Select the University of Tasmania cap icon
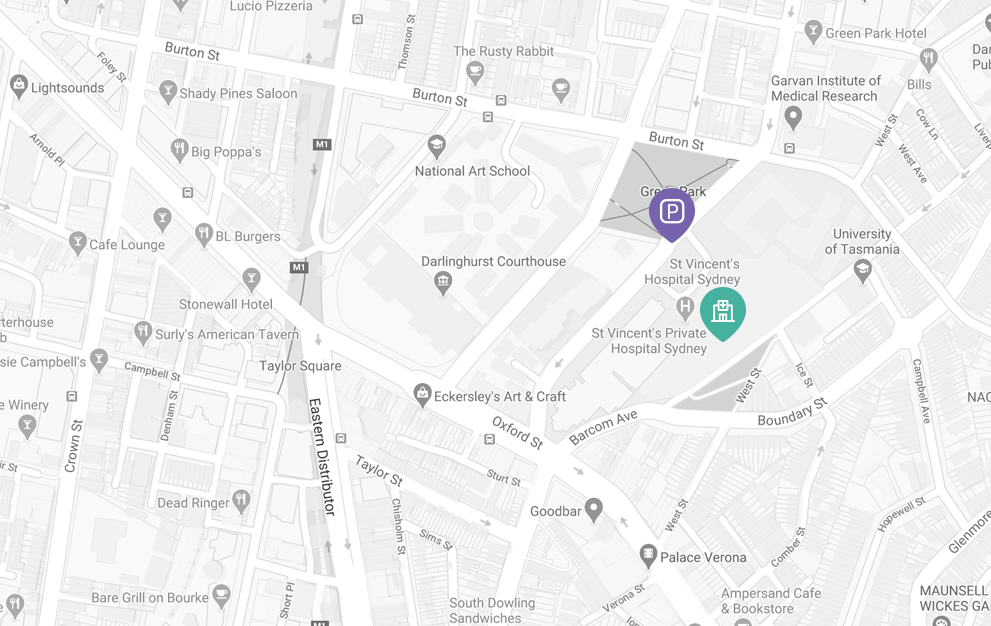991x626 pixels. coord(862,271)
